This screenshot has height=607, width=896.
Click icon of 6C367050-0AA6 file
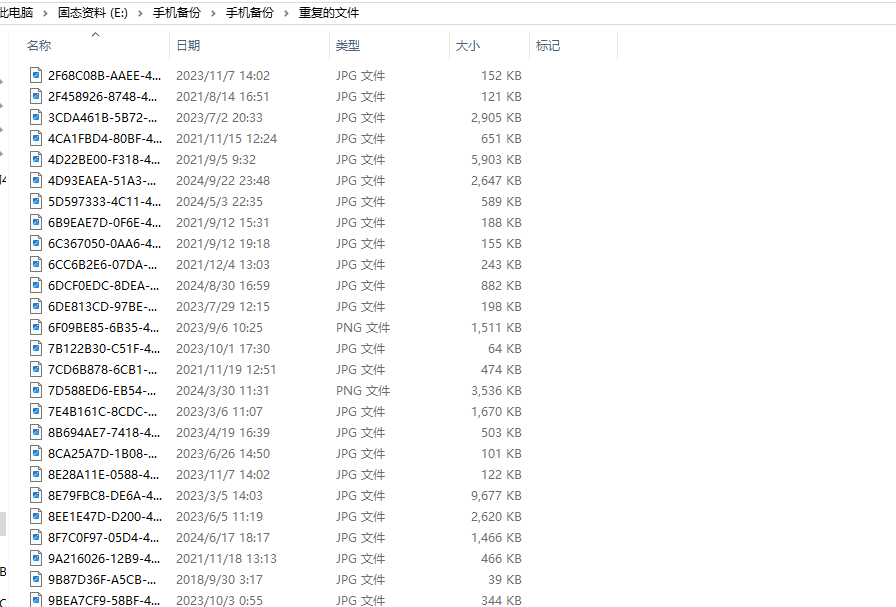36,243
